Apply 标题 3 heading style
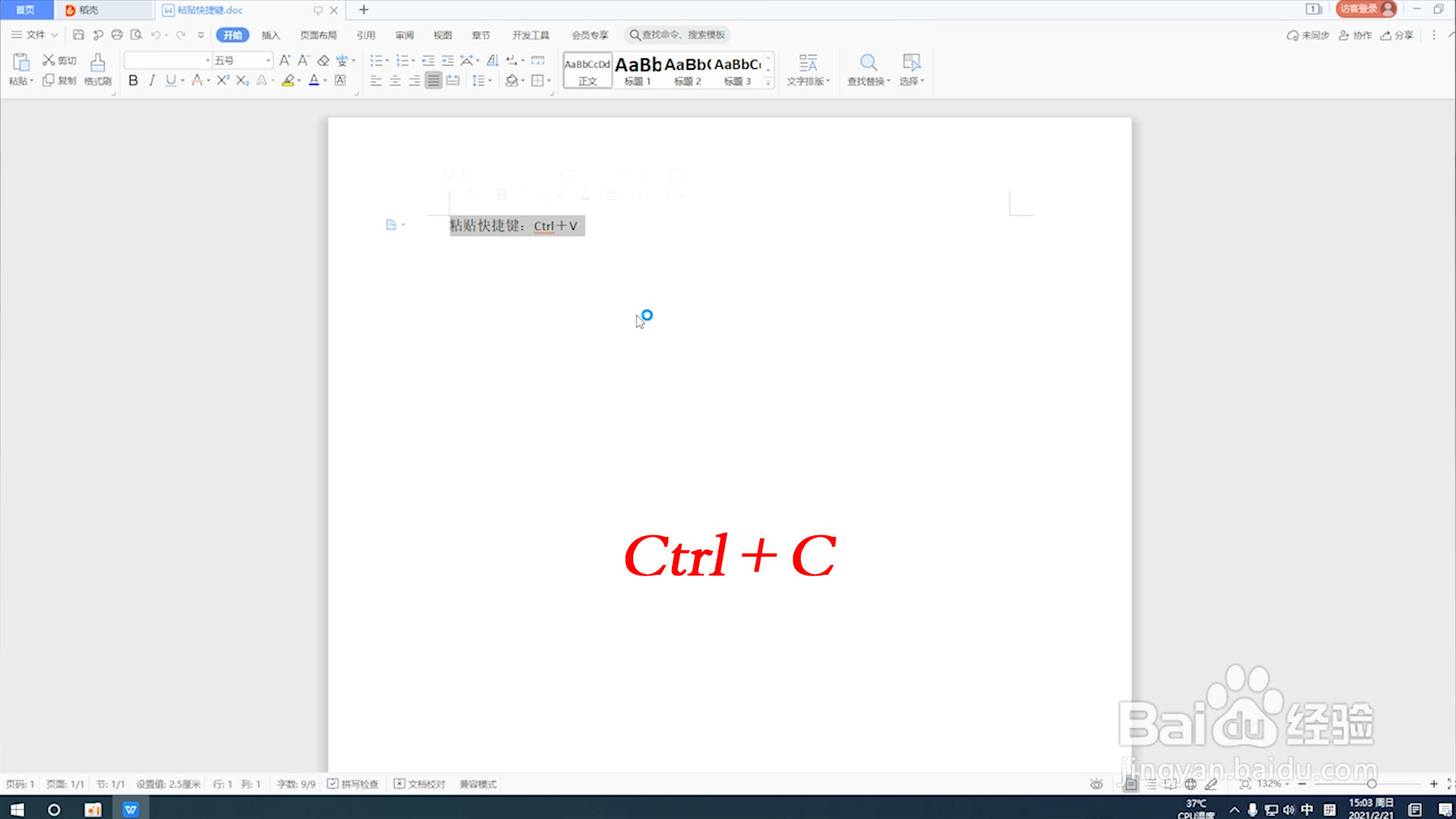Image resolution: width=1456 pixels, height=819 pixels. click(x=737, y=70)
